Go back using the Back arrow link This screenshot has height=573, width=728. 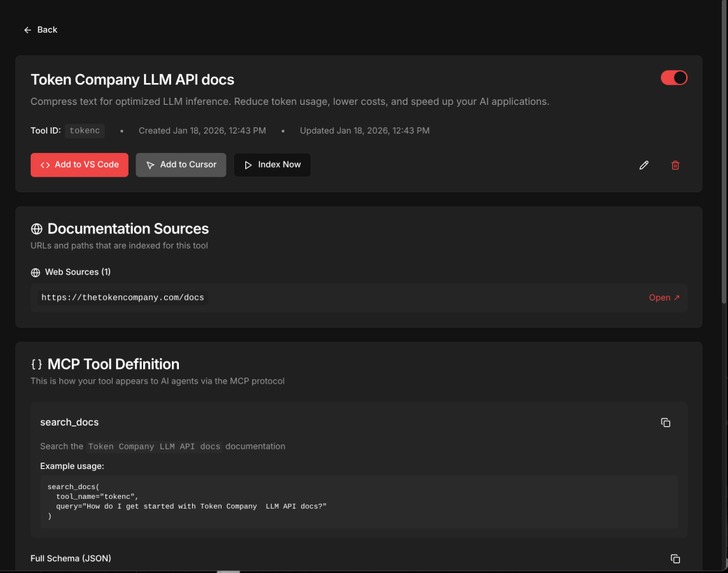tap(40, 30)
